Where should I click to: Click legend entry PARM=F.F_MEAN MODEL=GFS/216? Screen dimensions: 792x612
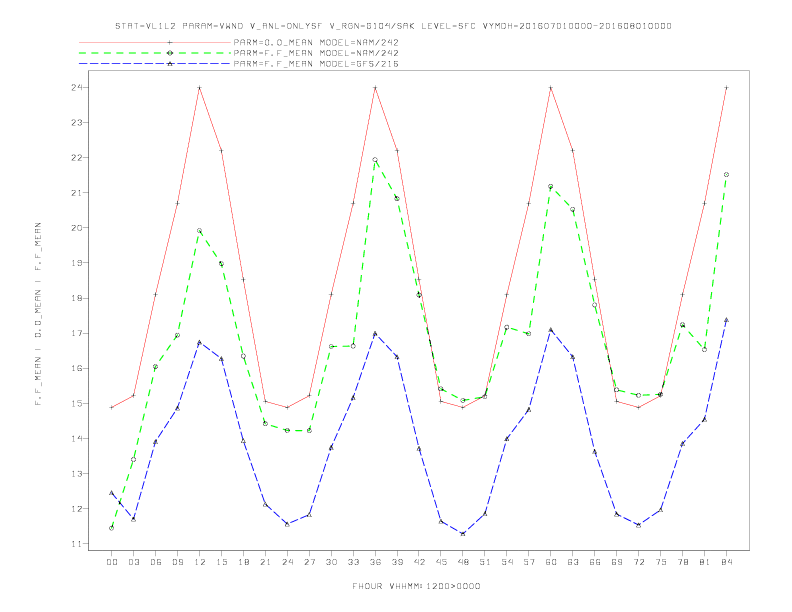[316, 64]
